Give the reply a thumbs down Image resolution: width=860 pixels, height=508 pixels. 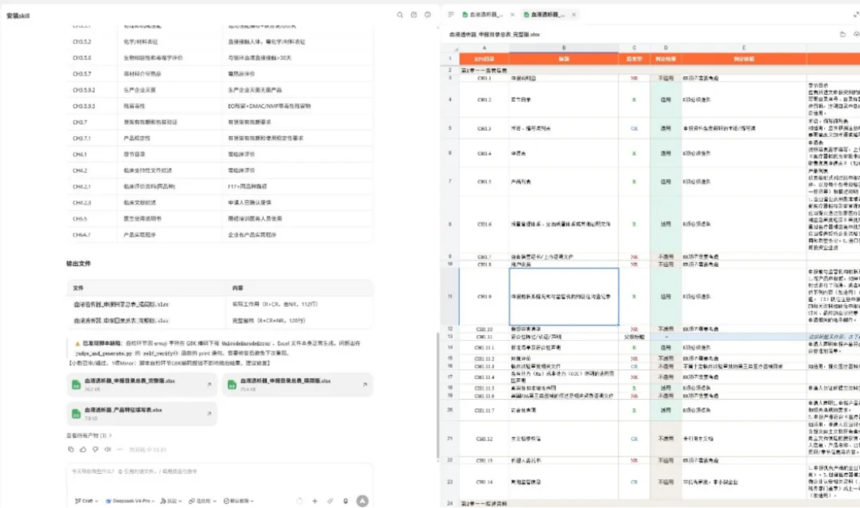[95, 449]
